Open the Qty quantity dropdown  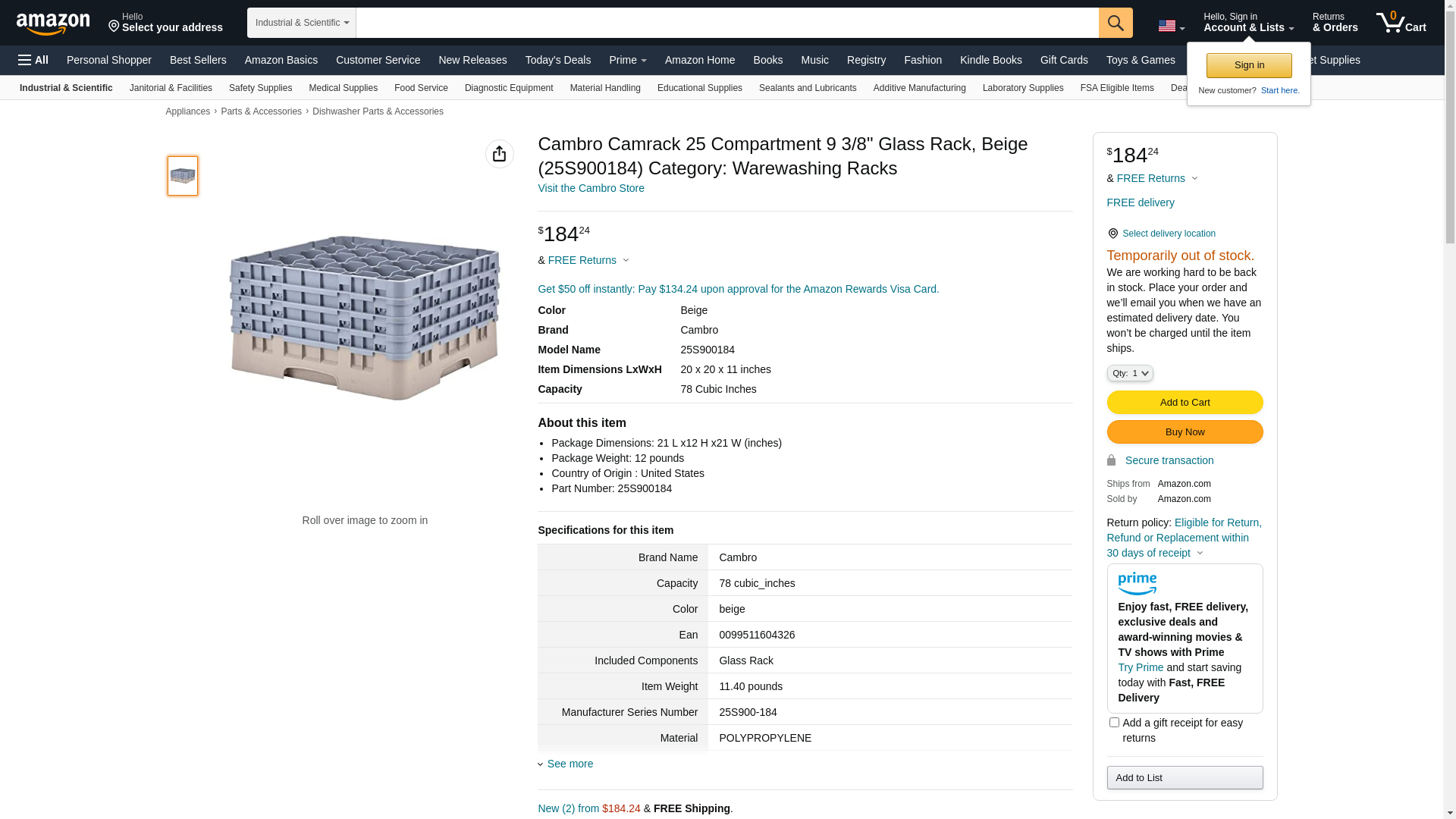click(x=1130, y=373)
